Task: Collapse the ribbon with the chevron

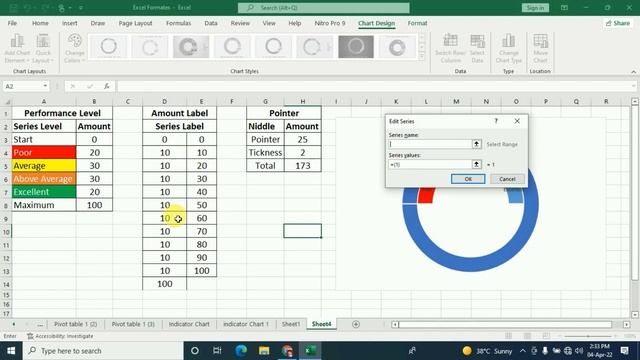Action: (633, 72)
